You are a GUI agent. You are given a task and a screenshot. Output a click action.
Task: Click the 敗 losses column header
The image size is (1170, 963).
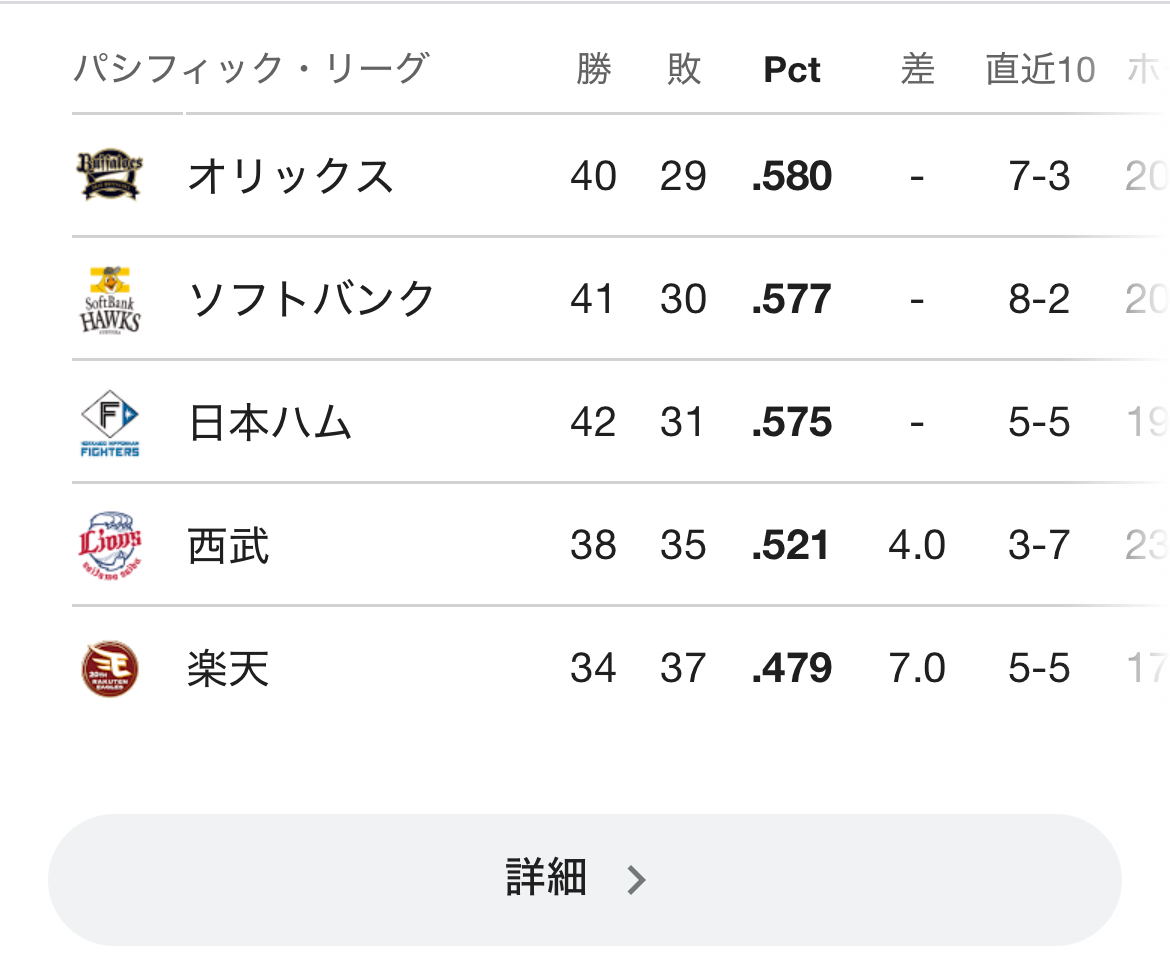[683, 69]
